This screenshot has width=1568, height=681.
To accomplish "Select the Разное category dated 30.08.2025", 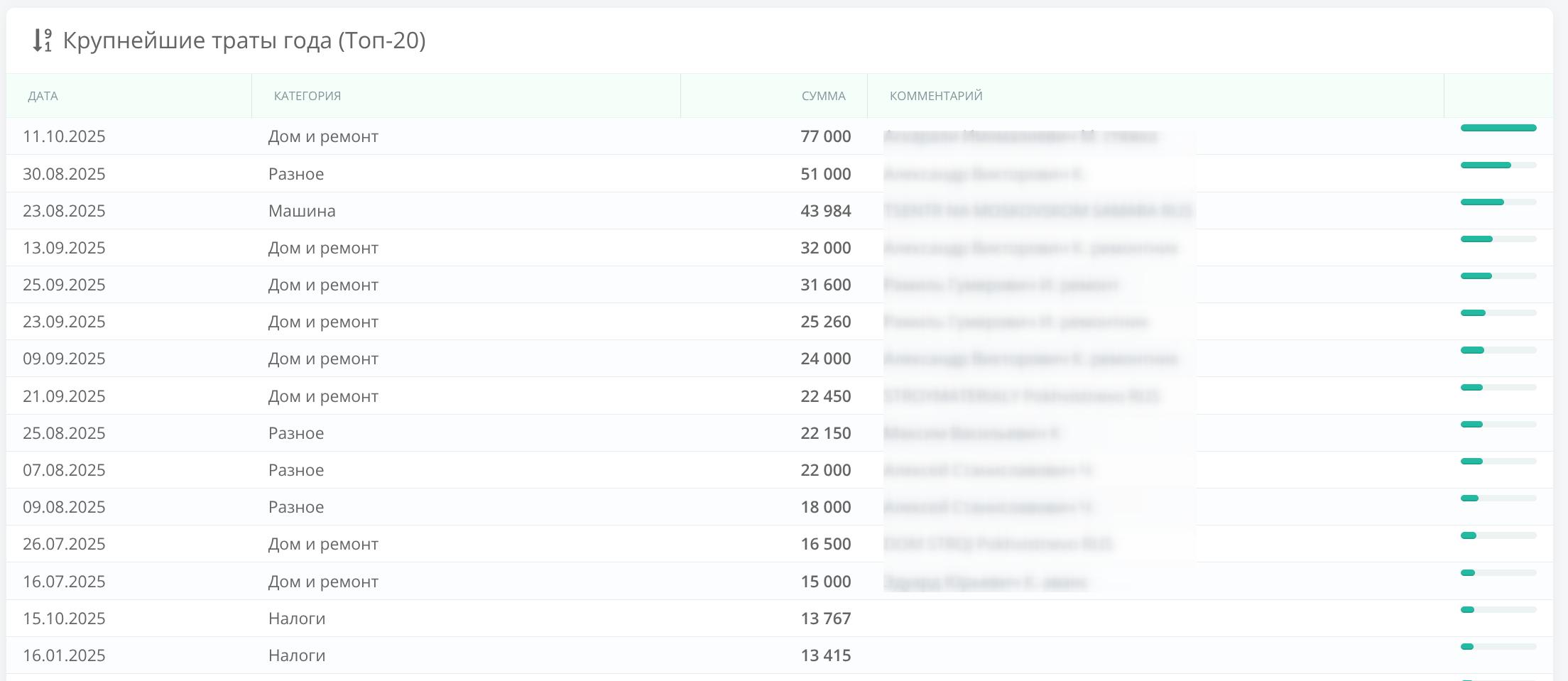I will point(296,174).
